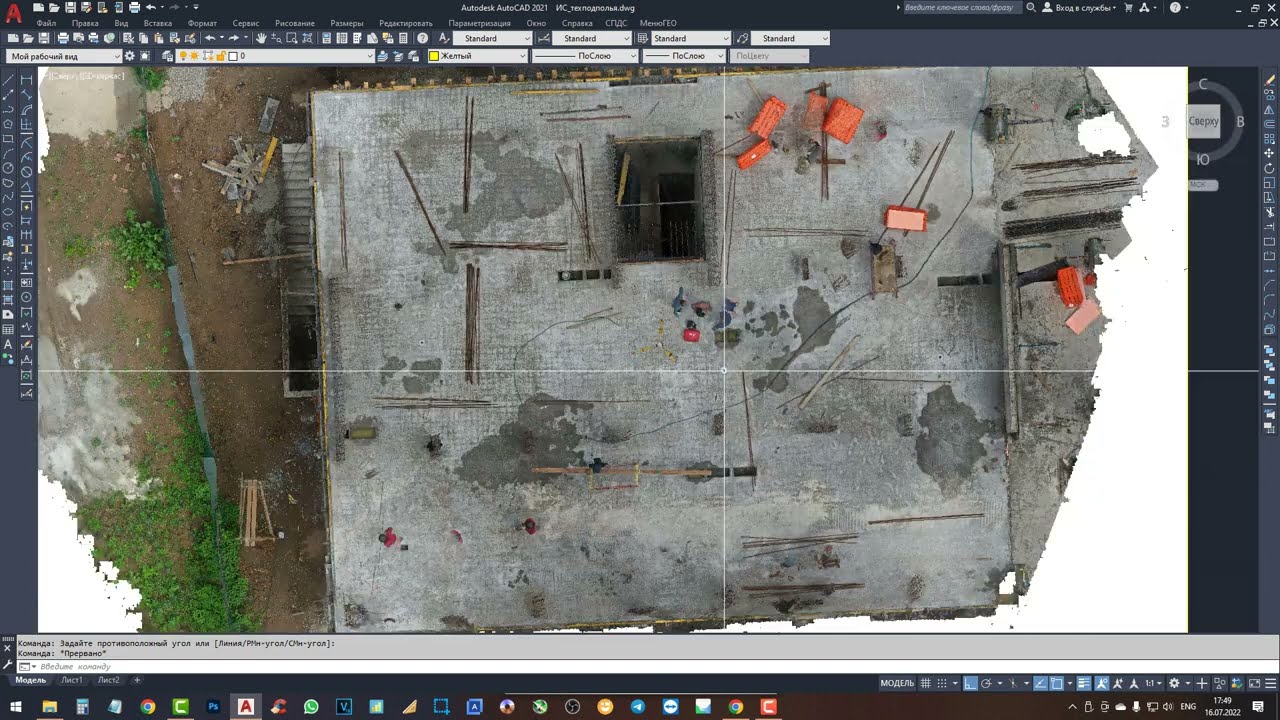Open the dimension style Standard dropdown
The height and width of the screenshot is (720, 1280).
point(592,38)
